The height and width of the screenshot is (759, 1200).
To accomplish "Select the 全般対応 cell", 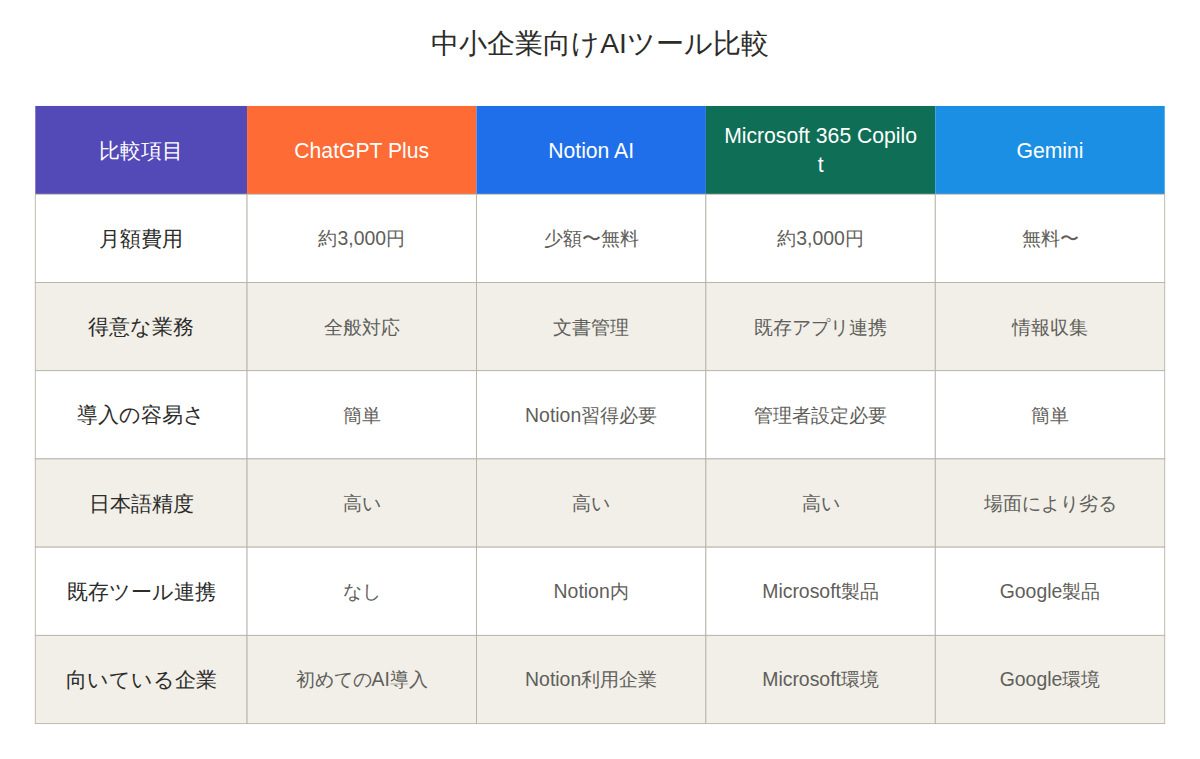I will pos(362,327).
